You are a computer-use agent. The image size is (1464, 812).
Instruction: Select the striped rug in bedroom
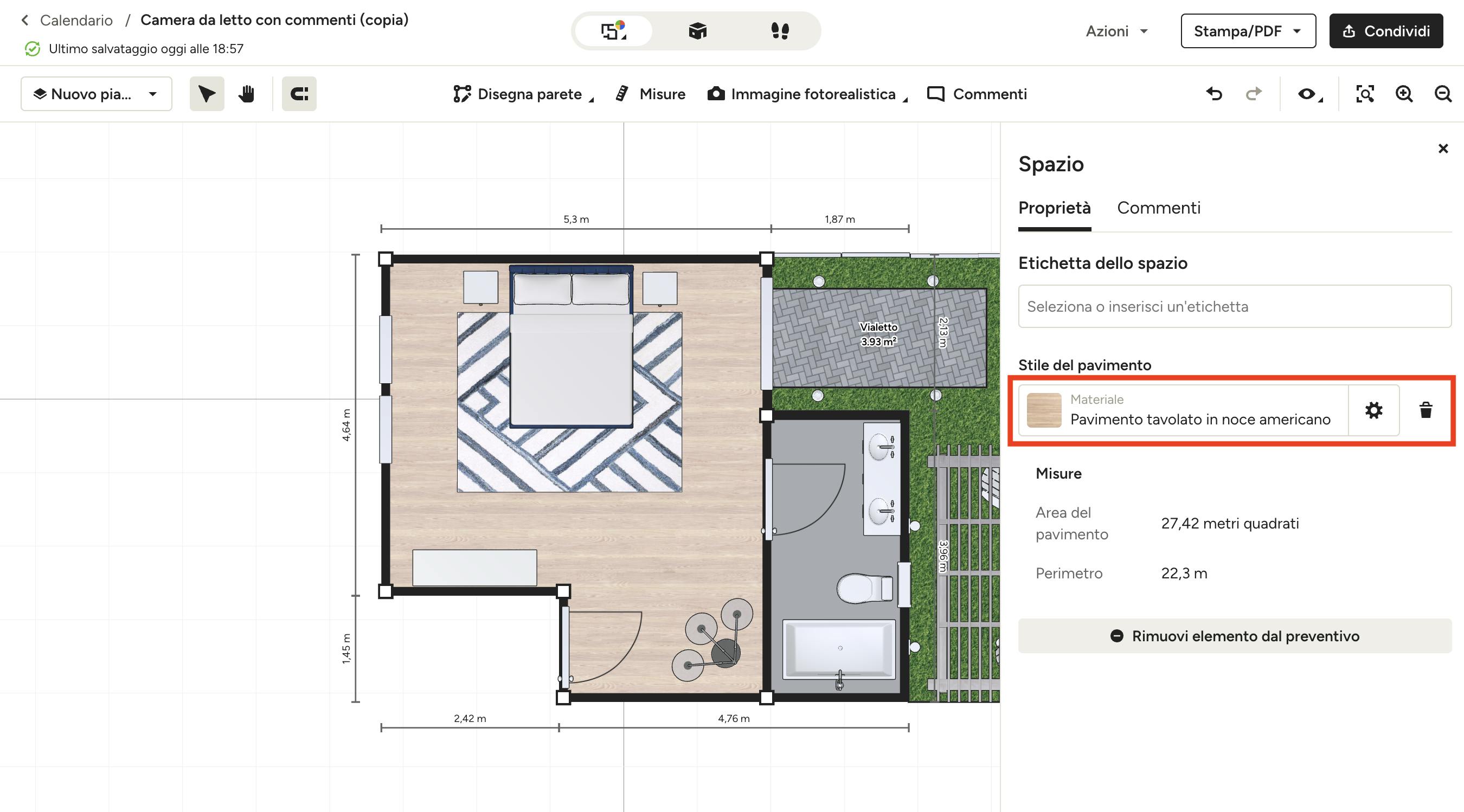(x=570, y=460)
